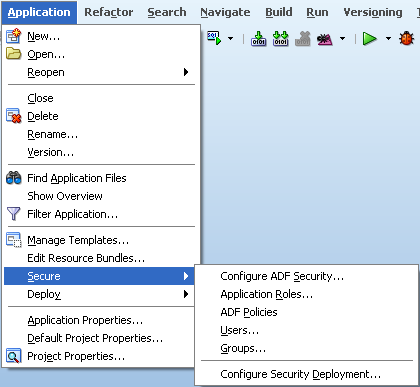Select Project Properties... menu item
420x387 pixels.
pyautogui.click(x=98, y=356)
